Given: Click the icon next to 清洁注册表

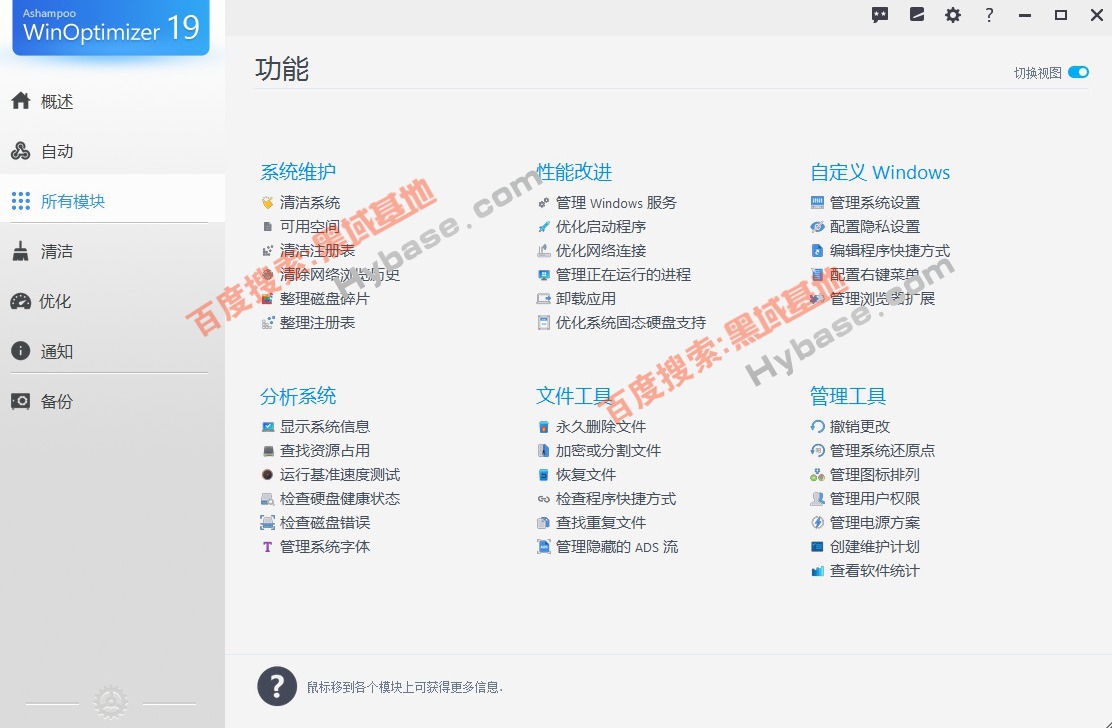Looking at the screenshot, I should [267, 251].
